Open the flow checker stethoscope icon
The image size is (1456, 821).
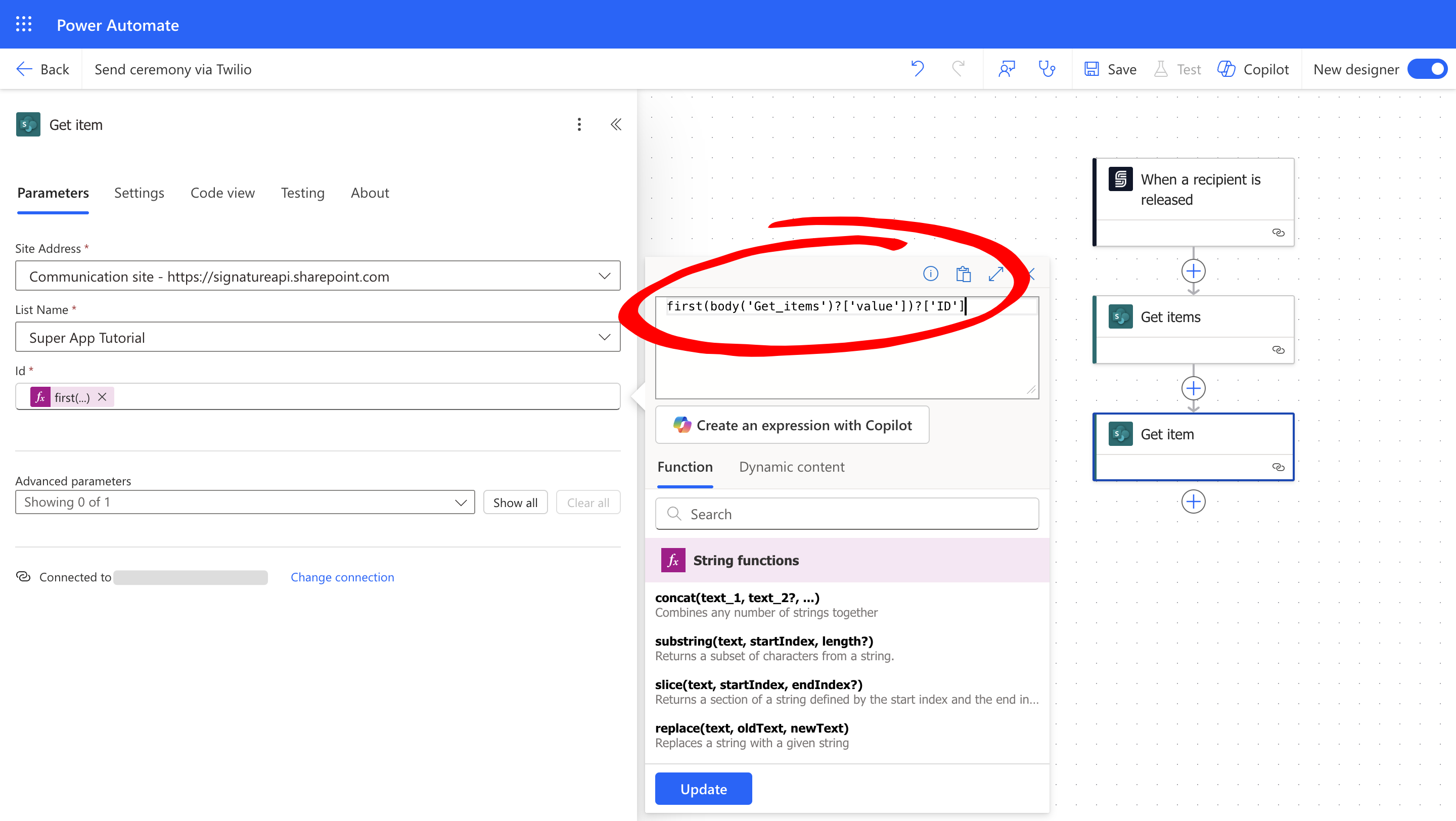click(1047, 69)
